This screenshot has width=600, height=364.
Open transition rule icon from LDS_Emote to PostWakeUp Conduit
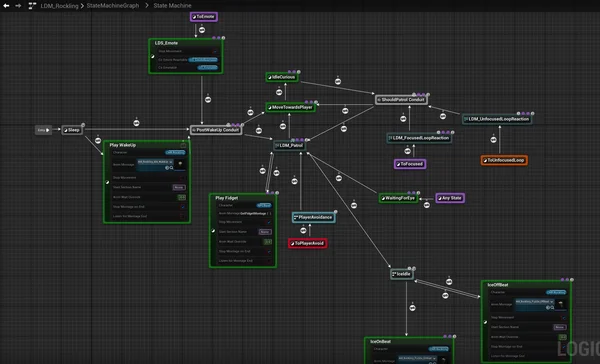click(x=208, y=100)
